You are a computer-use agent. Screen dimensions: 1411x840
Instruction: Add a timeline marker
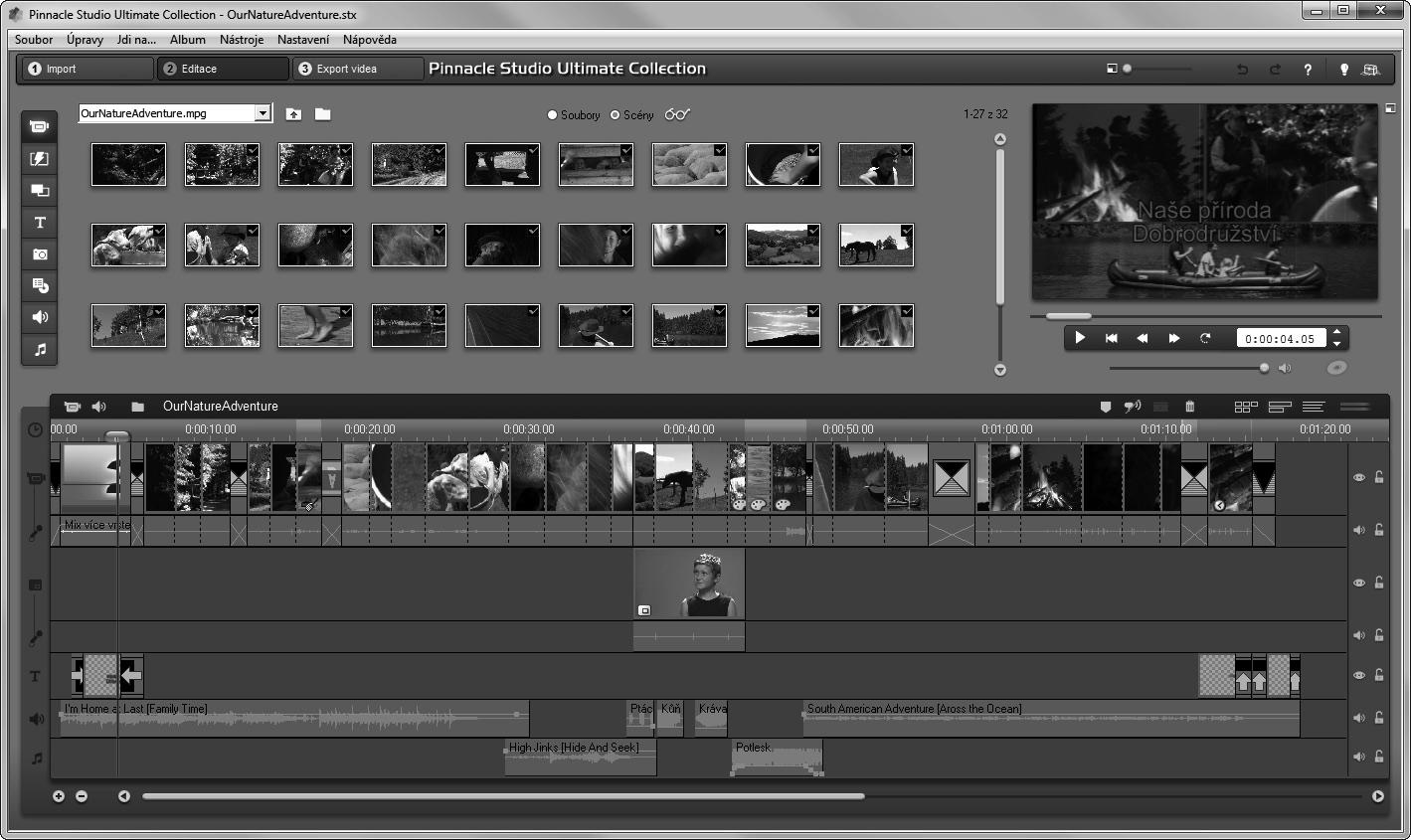tap(1106, 407)
